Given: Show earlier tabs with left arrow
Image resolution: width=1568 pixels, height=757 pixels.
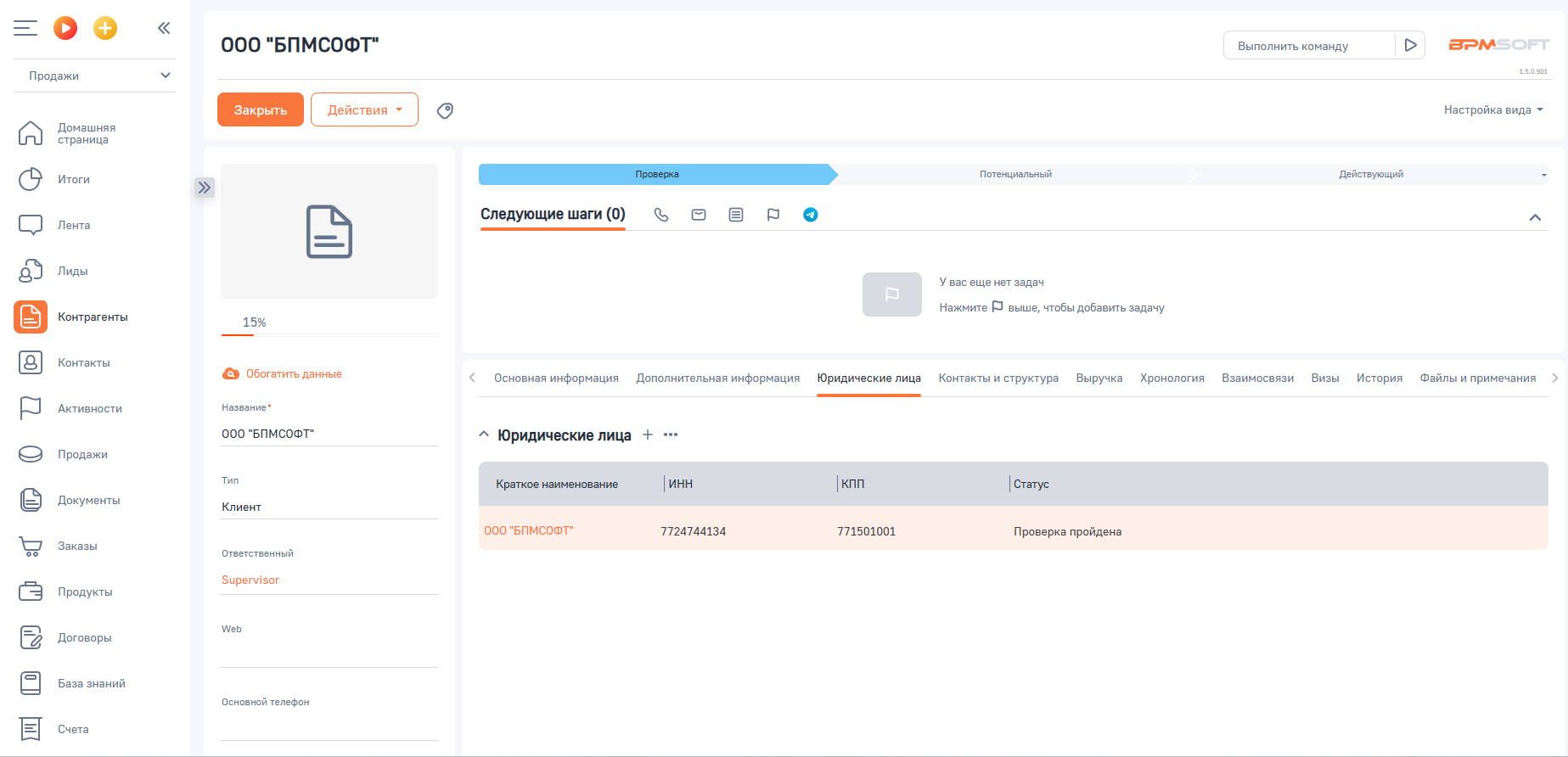Looking at the screenshot, I should 472,378.
